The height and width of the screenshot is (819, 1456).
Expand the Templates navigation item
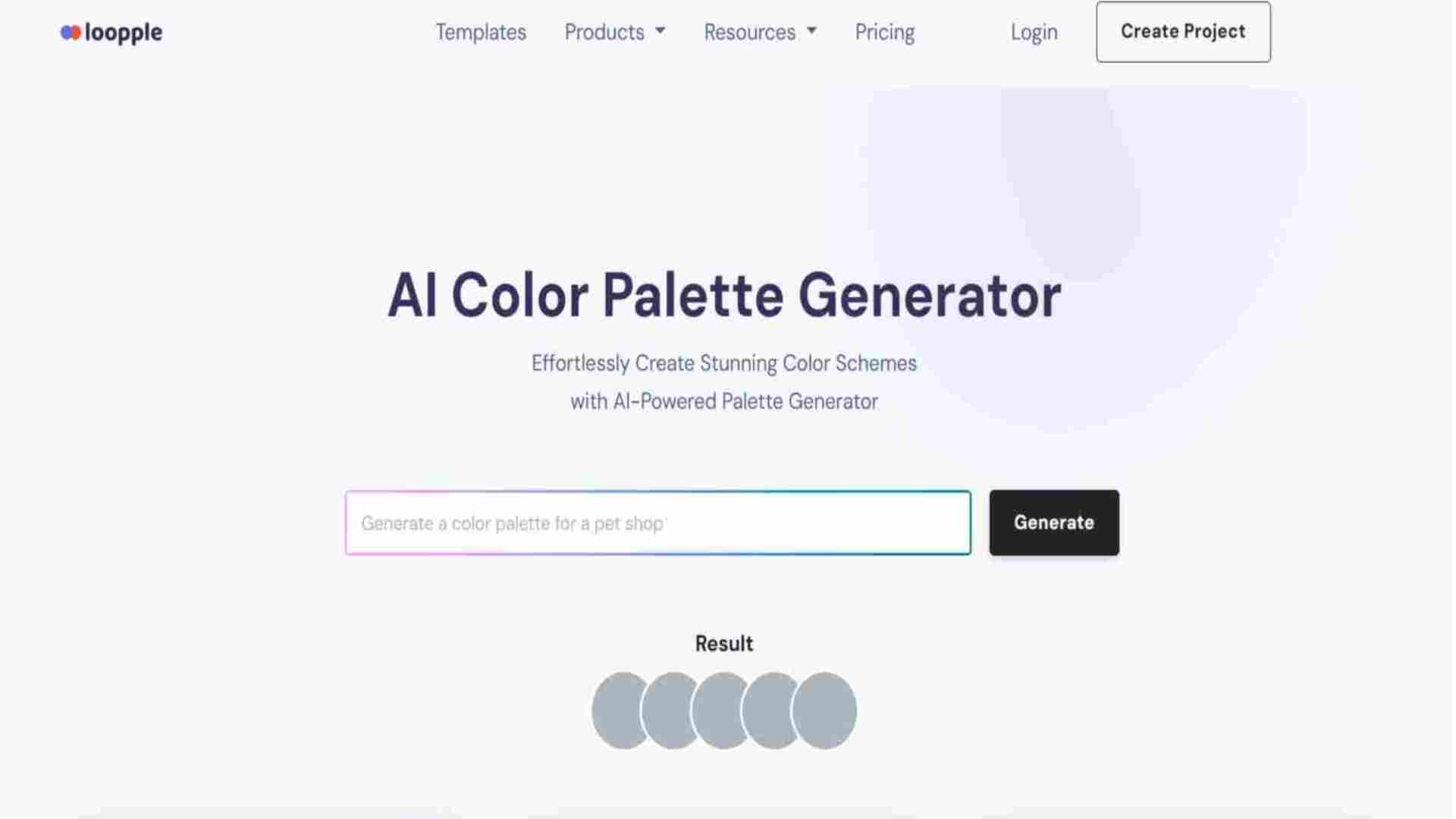point(481,32)
